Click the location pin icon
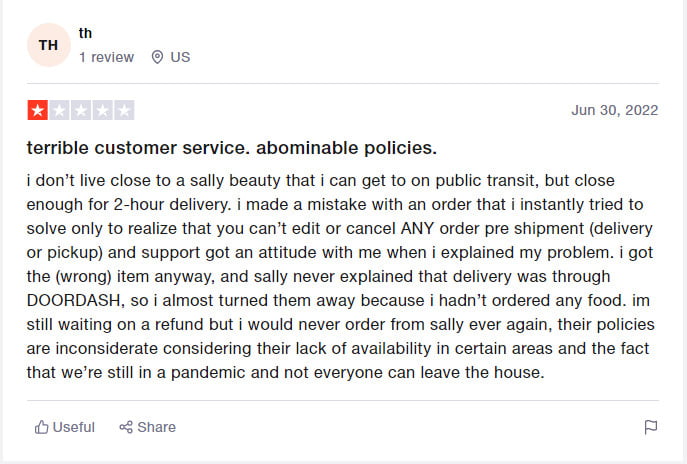 click(x=157, y=57)
